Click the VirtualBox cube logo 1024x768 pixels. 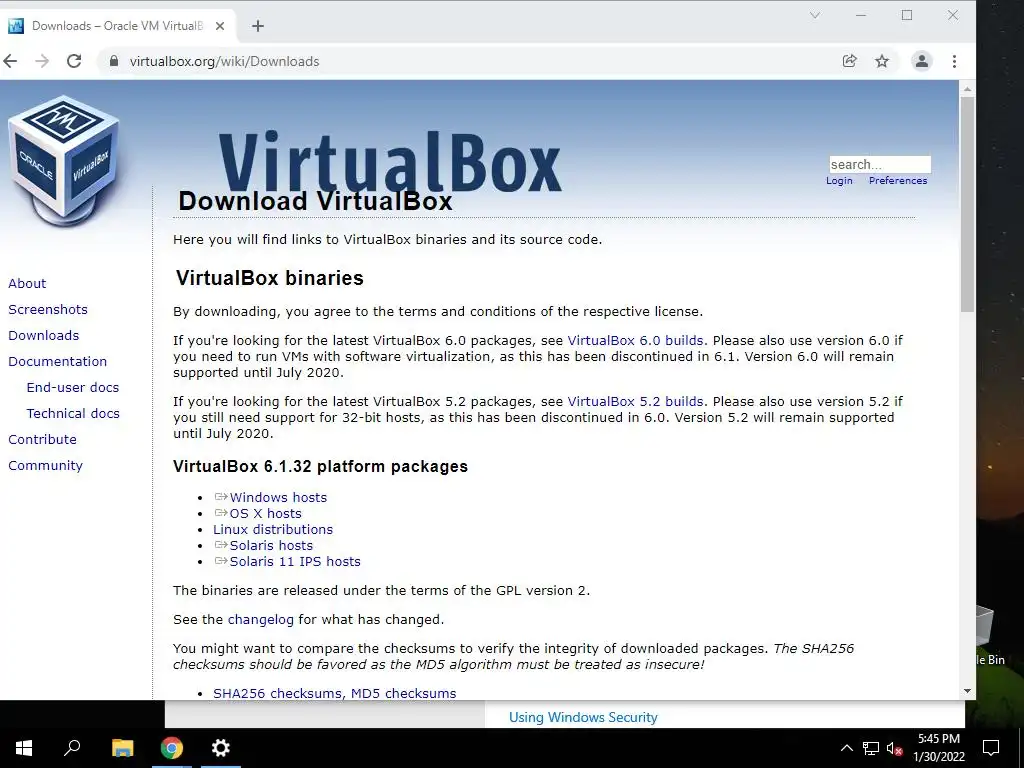63,161
